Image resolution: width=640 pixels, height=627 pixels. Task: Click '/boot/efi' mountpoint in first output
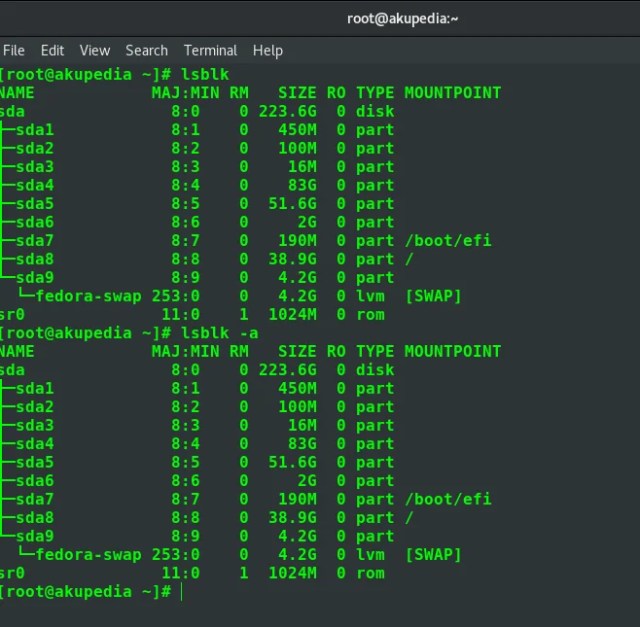448,240
